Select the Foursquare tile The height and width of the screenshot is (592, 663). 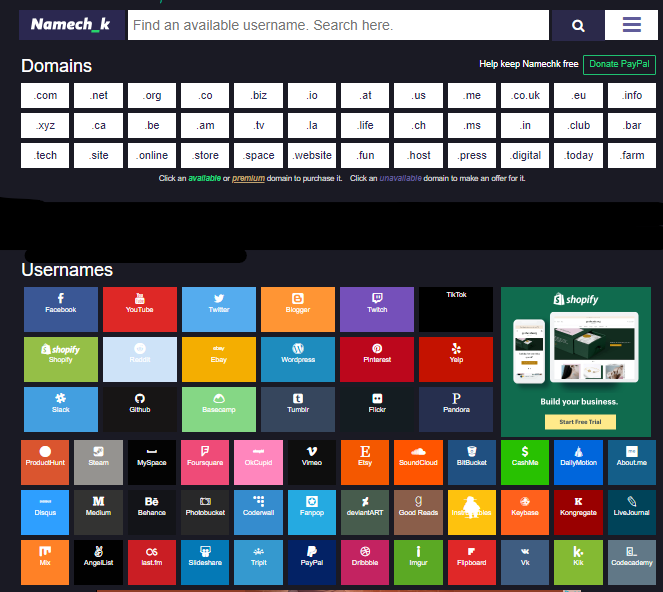(x=205, y=463)
